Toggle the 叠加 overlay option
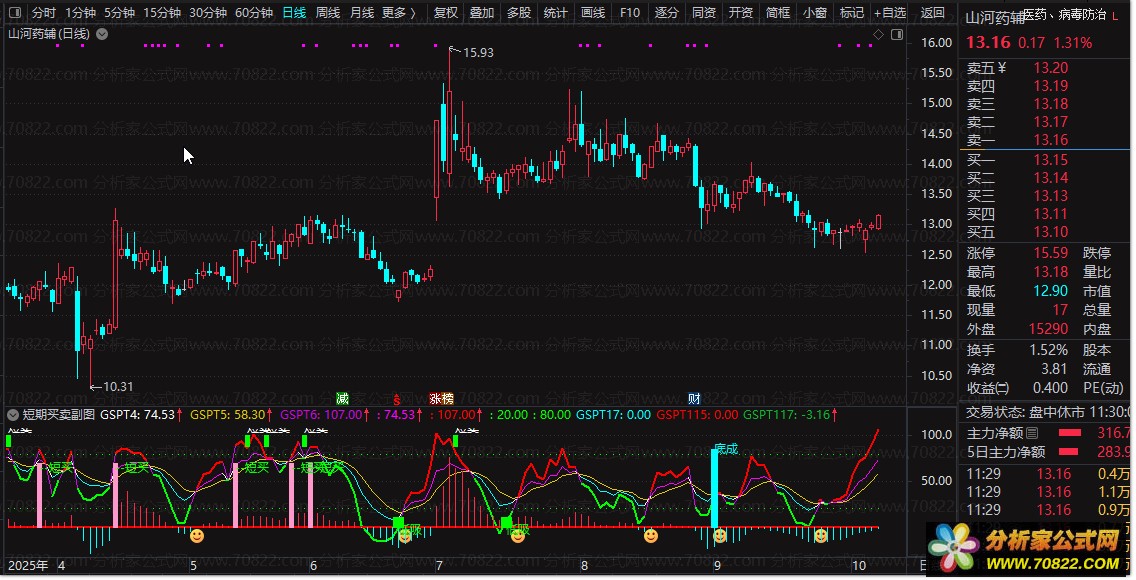This screenshot has width=1136, height=580. 482,13
